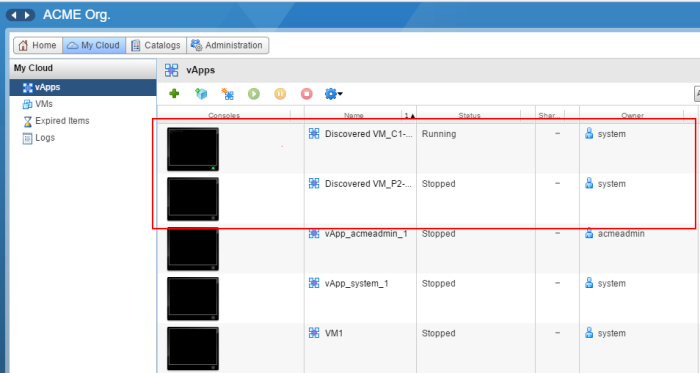Screen dimensions: 700x373
Task: Select the vApp_acmeadmin_1 name
Action: point(366,234)
